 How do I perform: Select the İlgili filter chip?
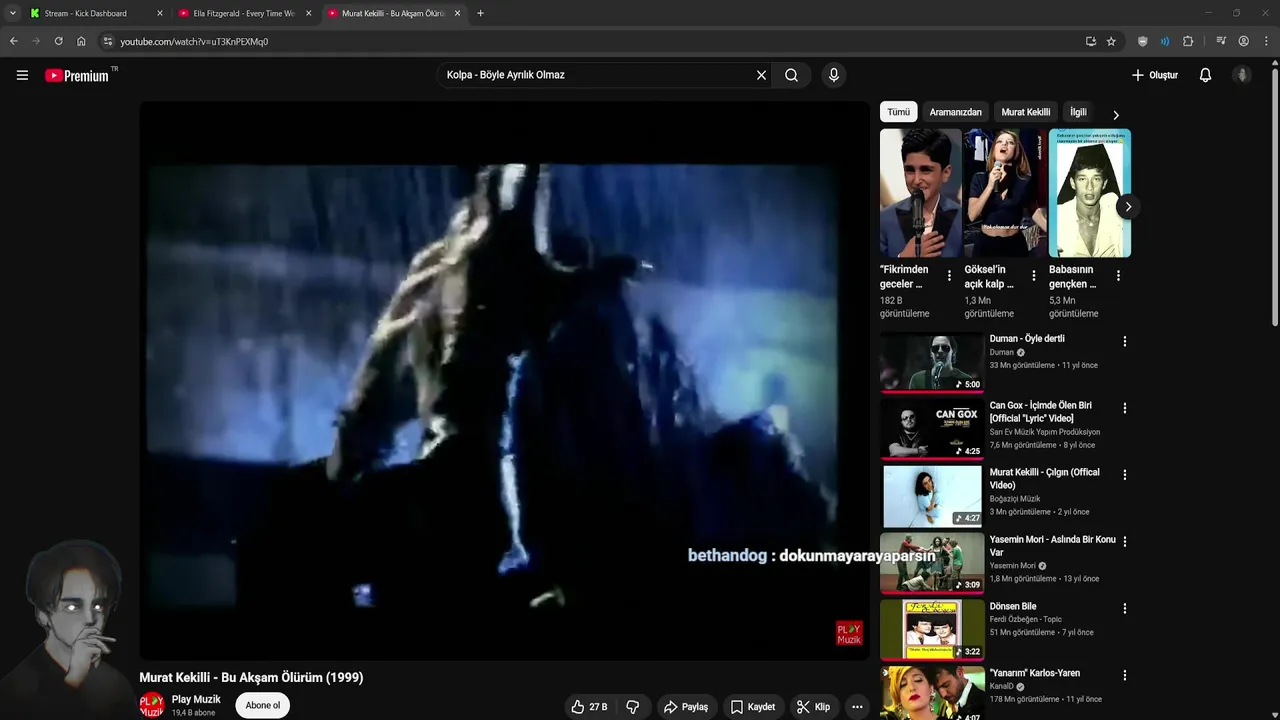1078,112
